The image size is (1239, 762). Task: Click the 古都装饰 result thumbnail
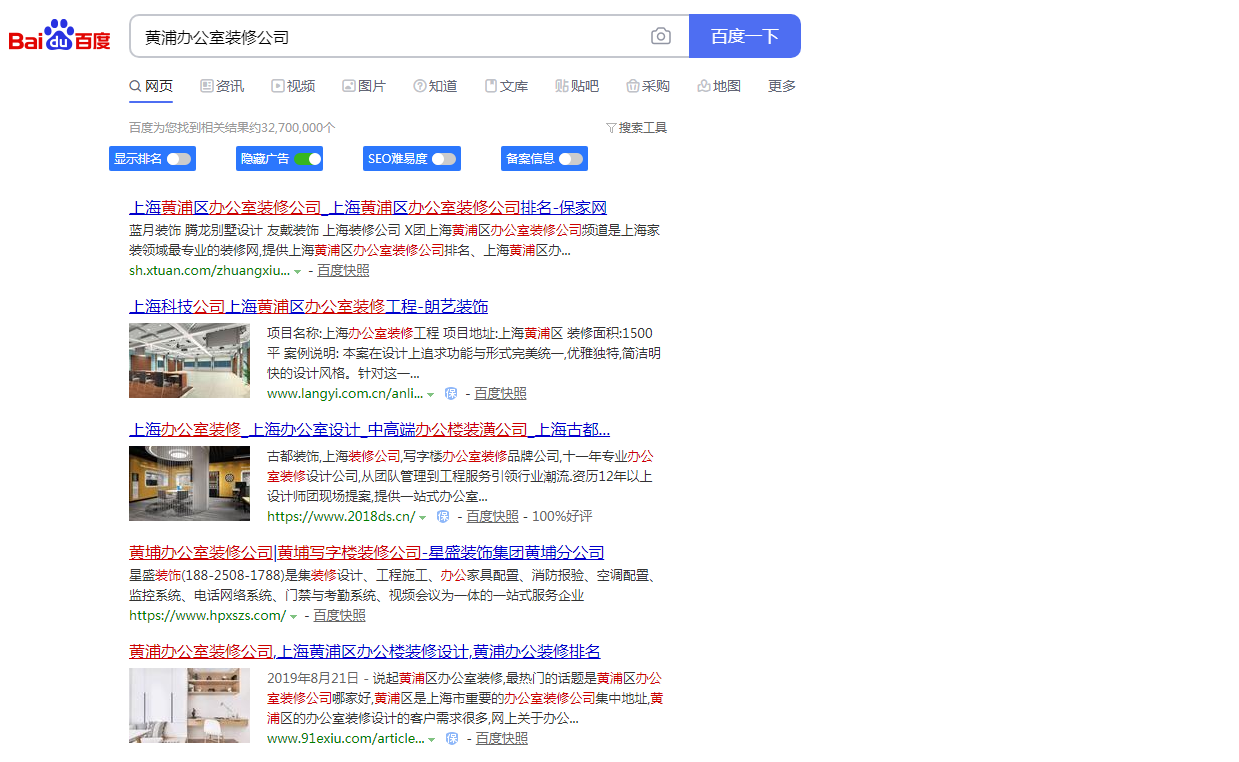click(x=189, y=483)
